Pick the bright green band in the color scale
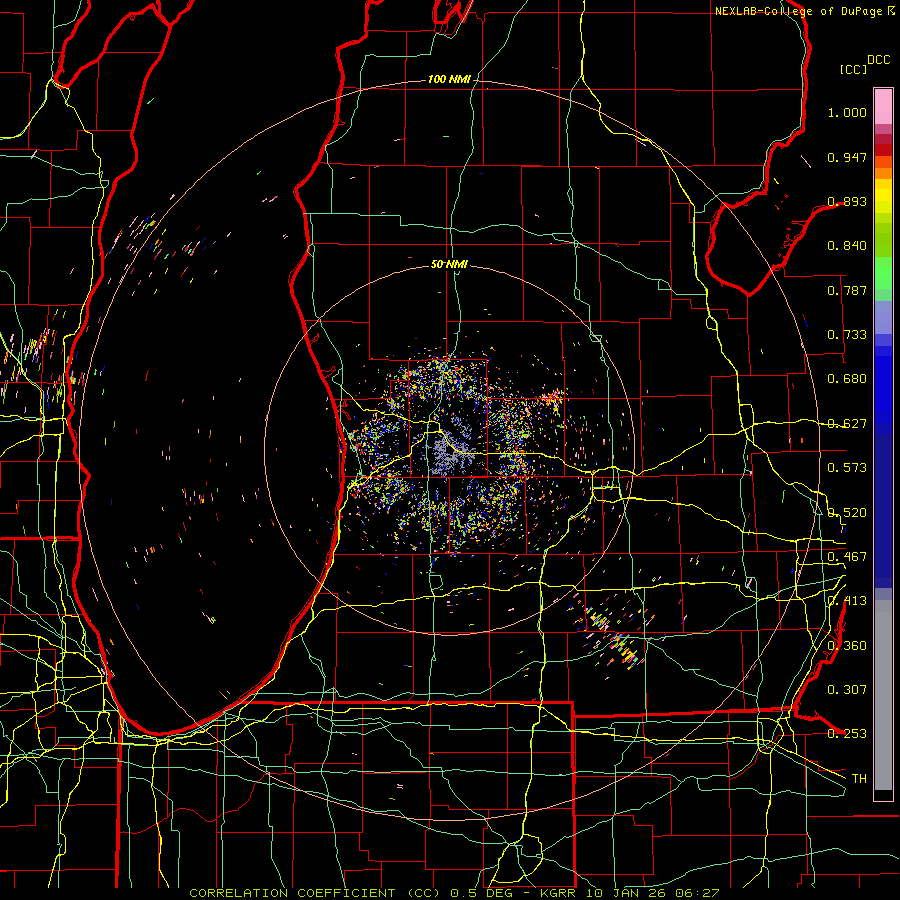The height and width of the screenshot is (900, 900). [883, 273]
